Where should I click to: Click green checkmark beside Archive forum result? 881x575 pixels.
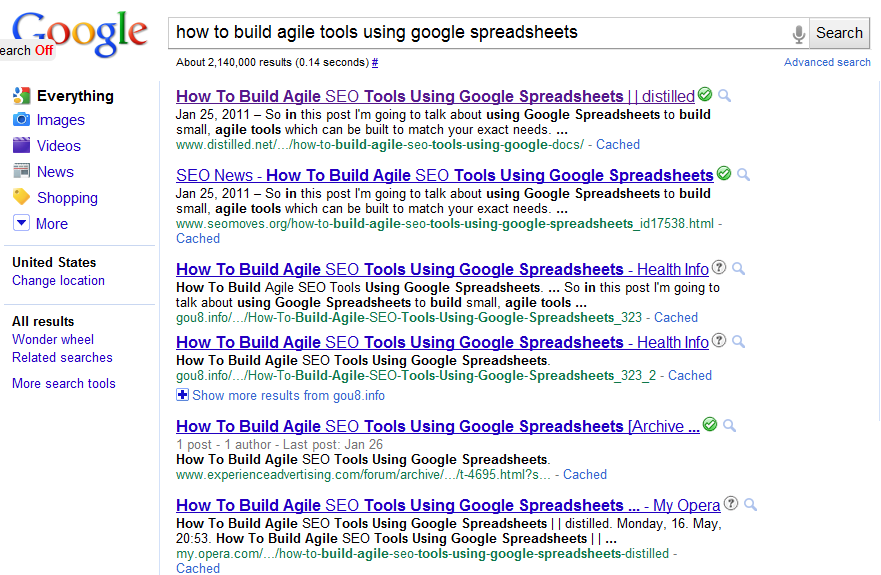point(710,424)
